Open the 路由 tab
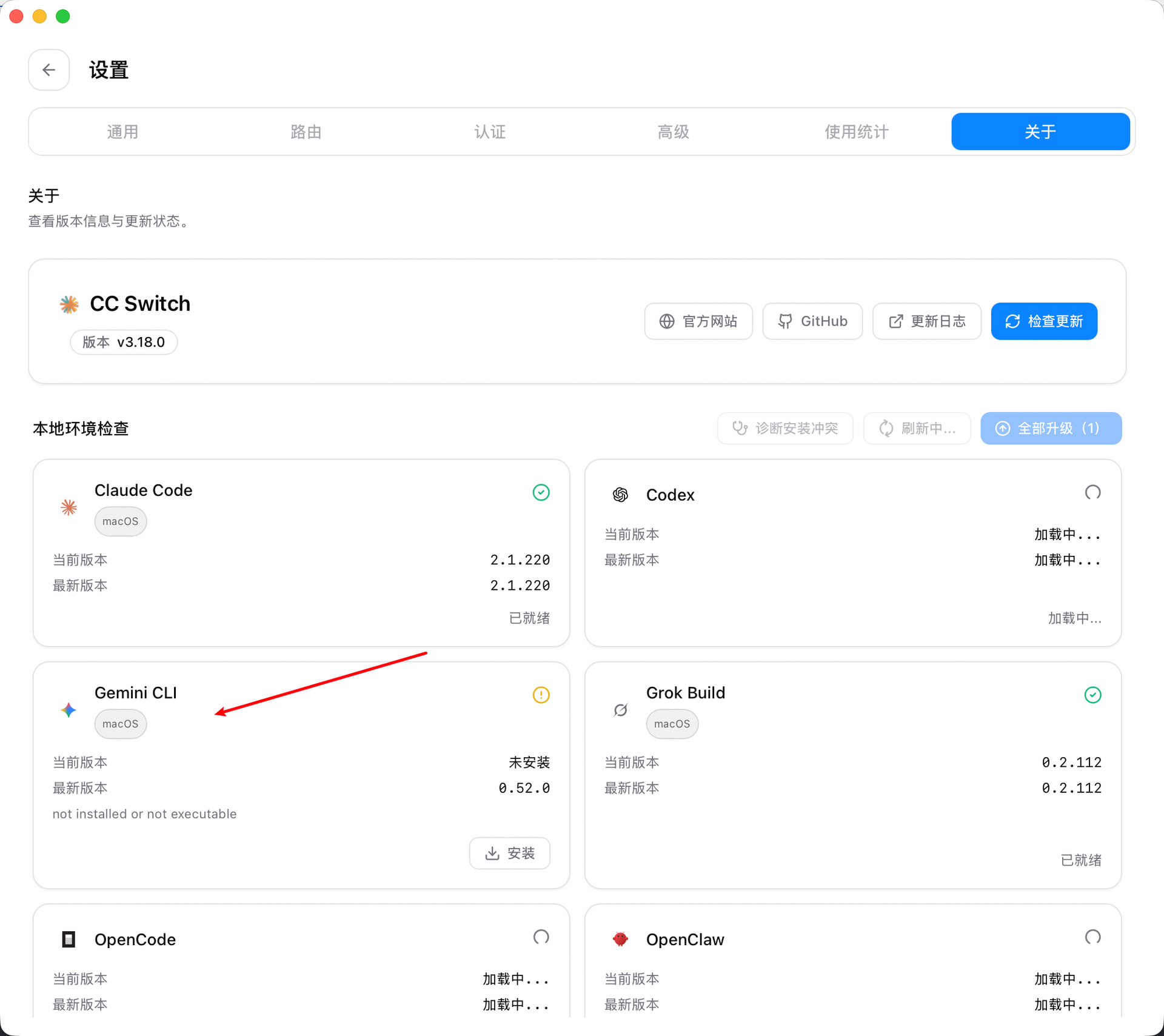 306,132
